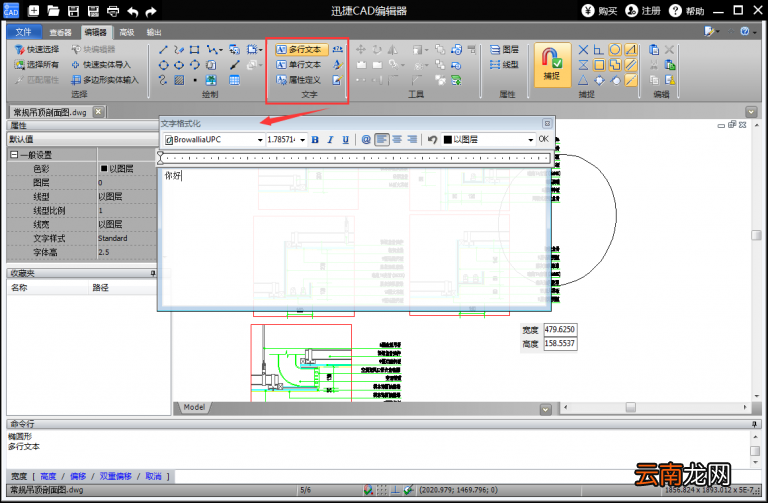Viewport: 768px width, 503px height.
Task: Switch to the 查看器 ribbon tab
Action: point(60,32)
